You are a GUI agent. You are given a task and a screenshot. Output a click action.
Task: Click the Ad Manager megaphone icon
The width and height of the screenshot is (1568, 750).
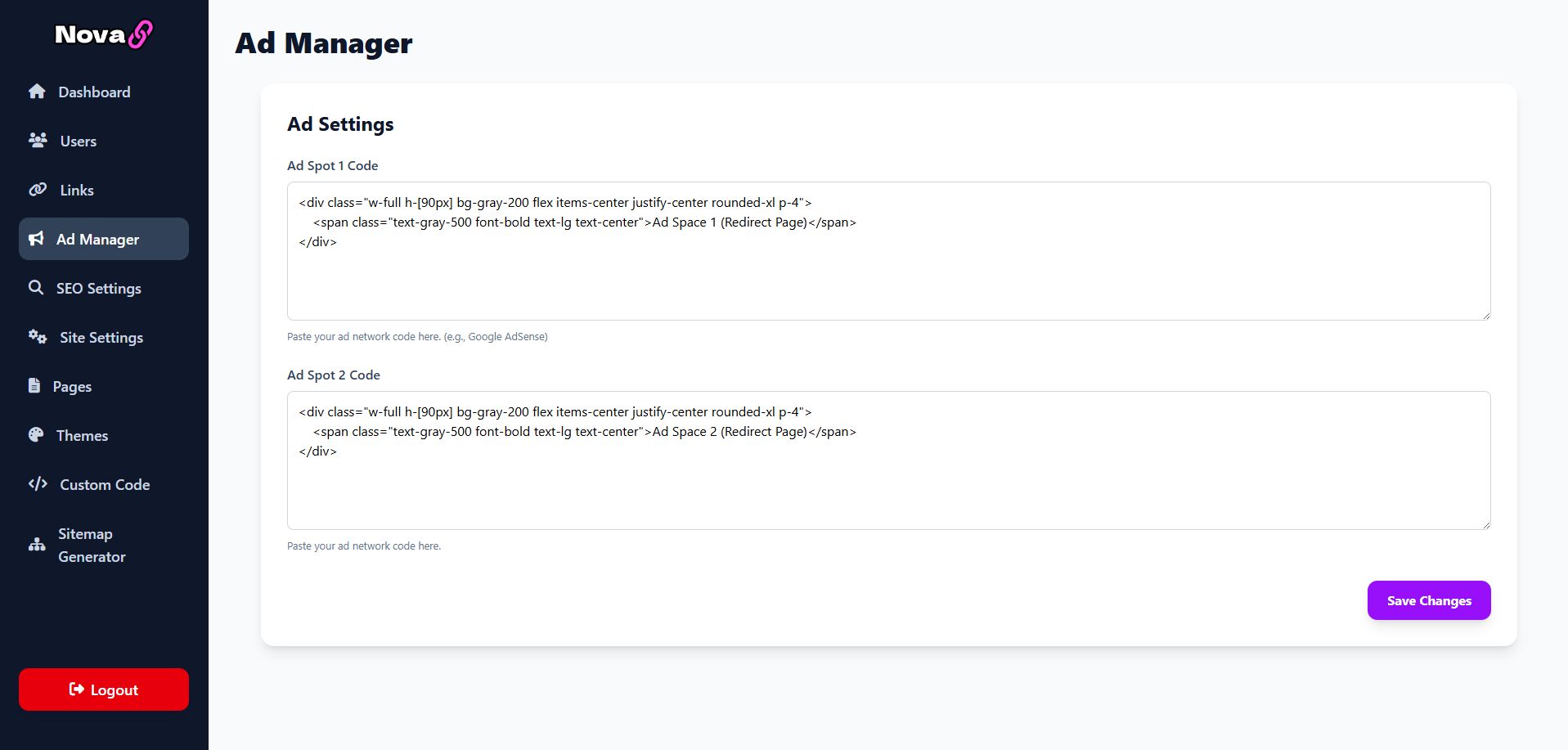coord(36,239)
